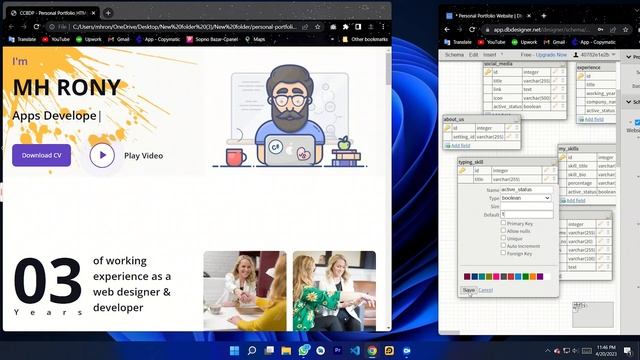Open extensions puzzle icon in left browser
This screenshot has height=360, width=640.
346,27
